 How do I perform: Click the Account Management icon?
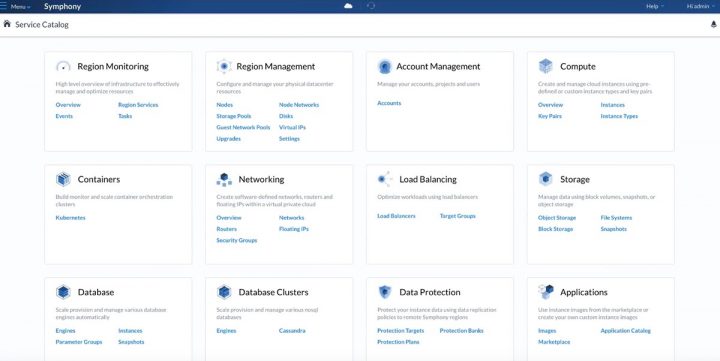[x=384, y=67]
